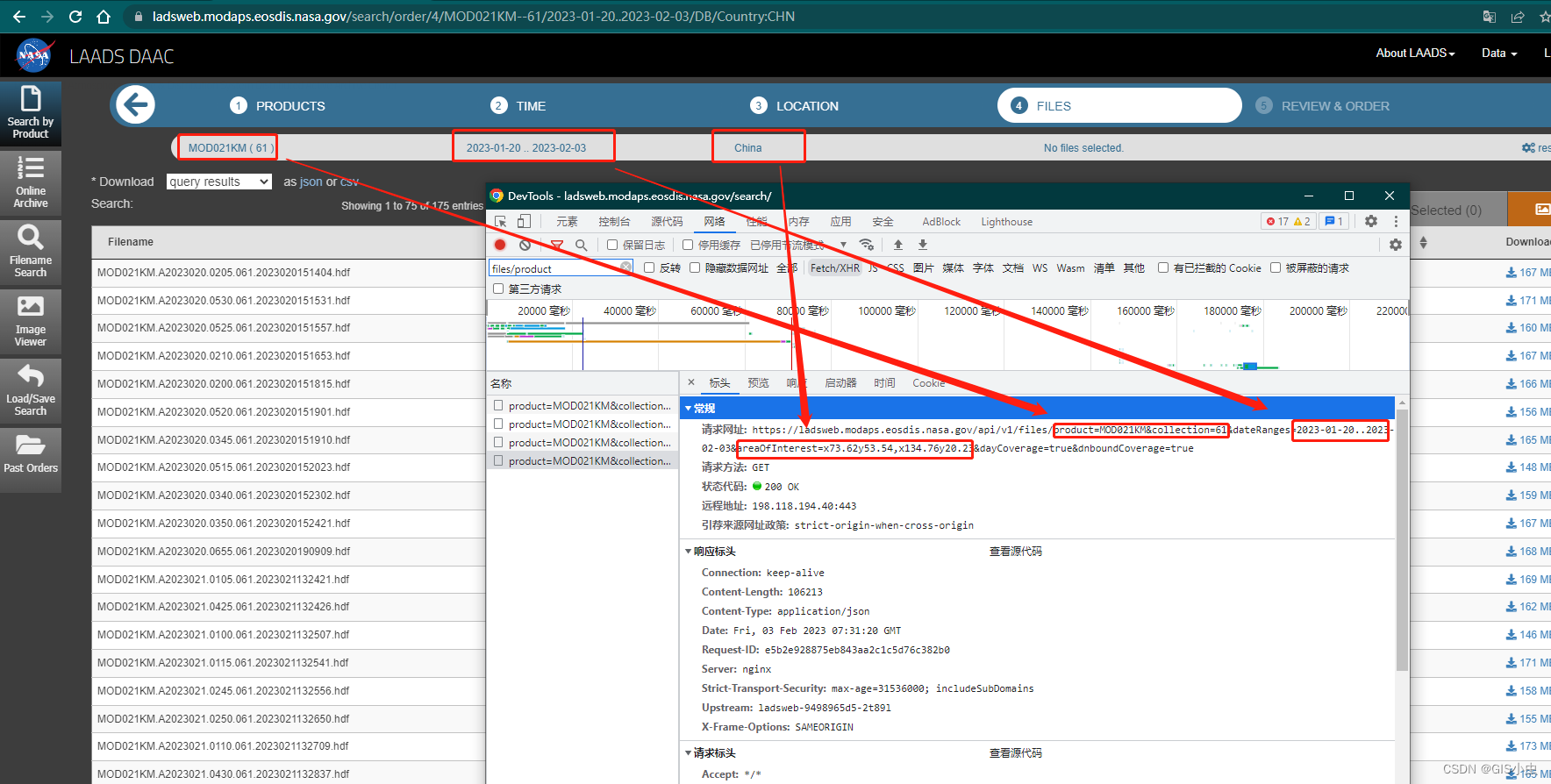Open the query results download dropdown

pyautogui.click(x=219, y=182)
